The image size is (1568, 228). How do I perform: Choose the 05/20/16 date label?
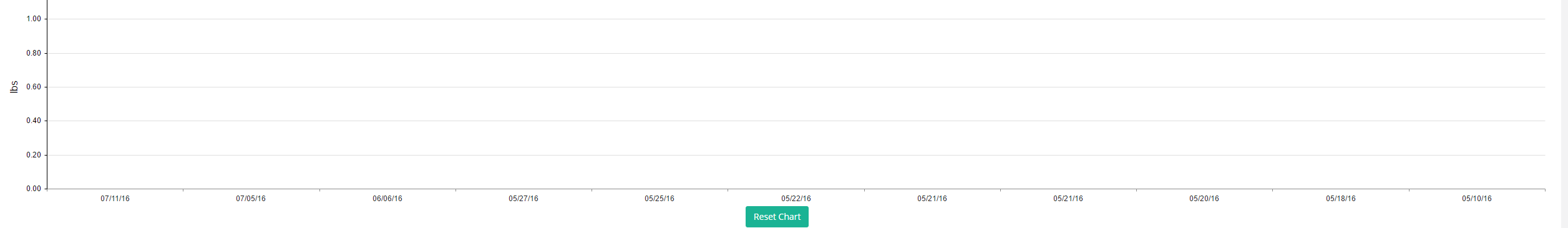pyautogui.click(x=1204, y=199)
